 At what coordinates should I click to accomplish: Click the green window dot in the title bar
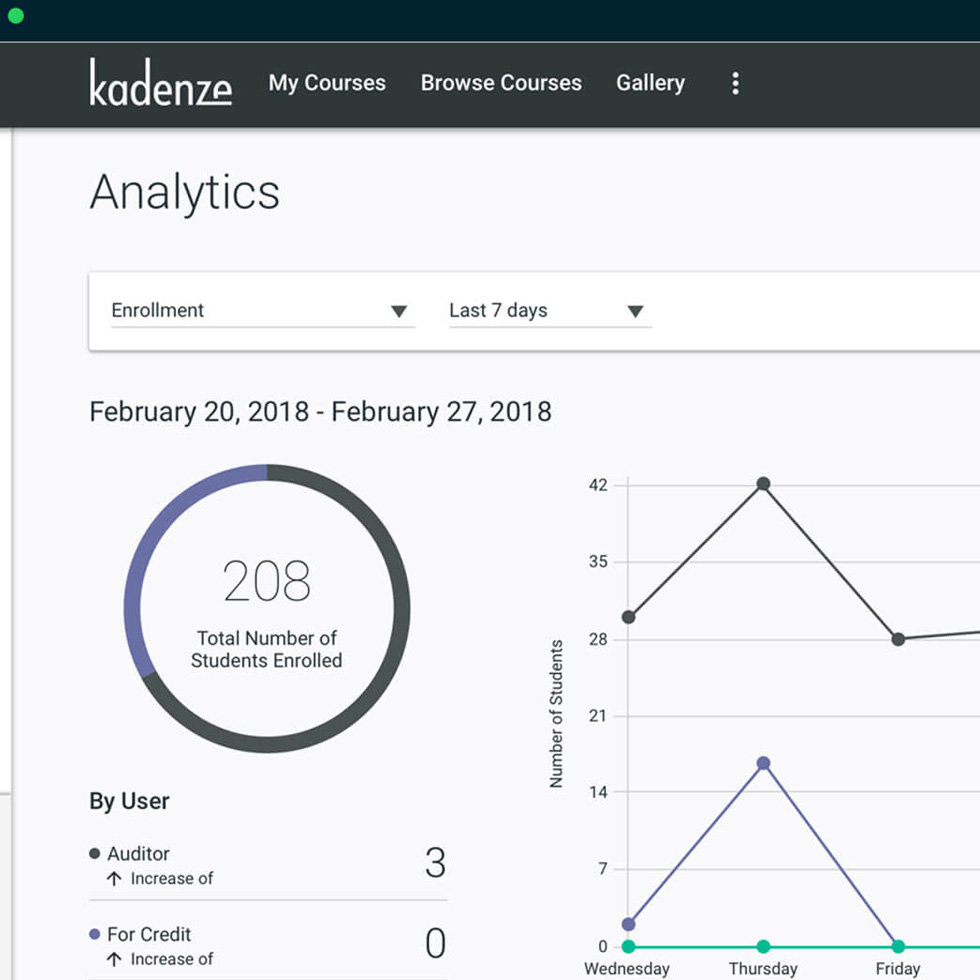click(x=15, y=16)
